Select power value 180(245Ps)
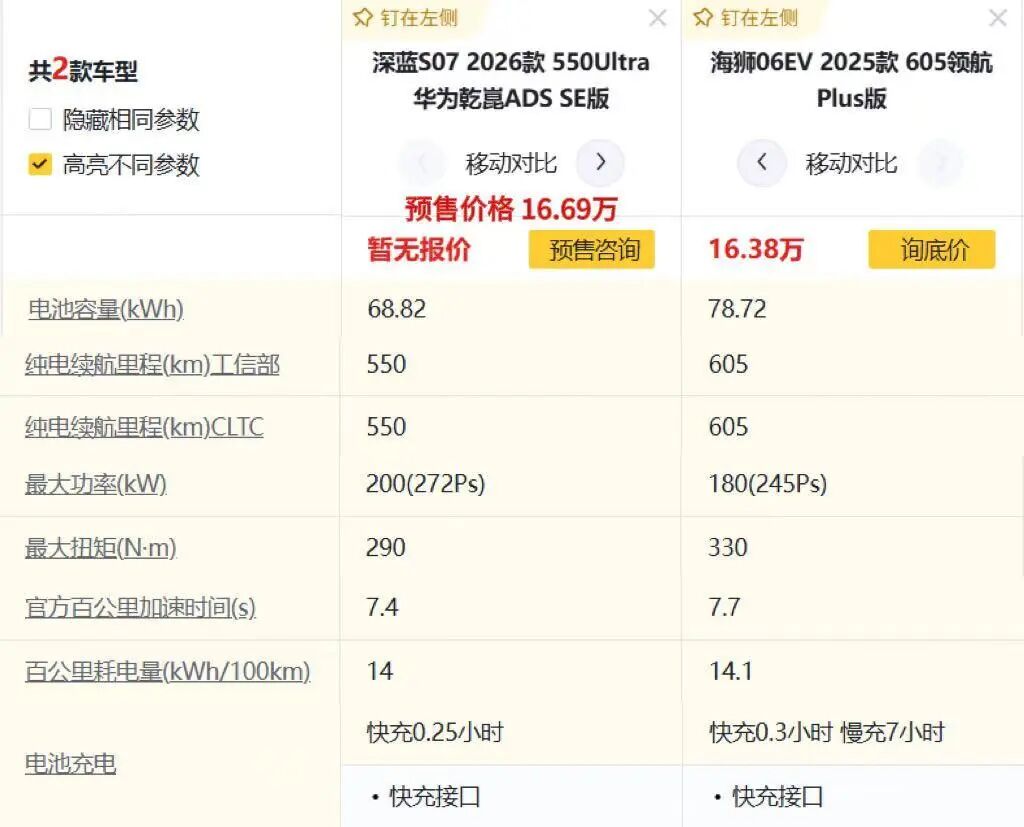 768,484
